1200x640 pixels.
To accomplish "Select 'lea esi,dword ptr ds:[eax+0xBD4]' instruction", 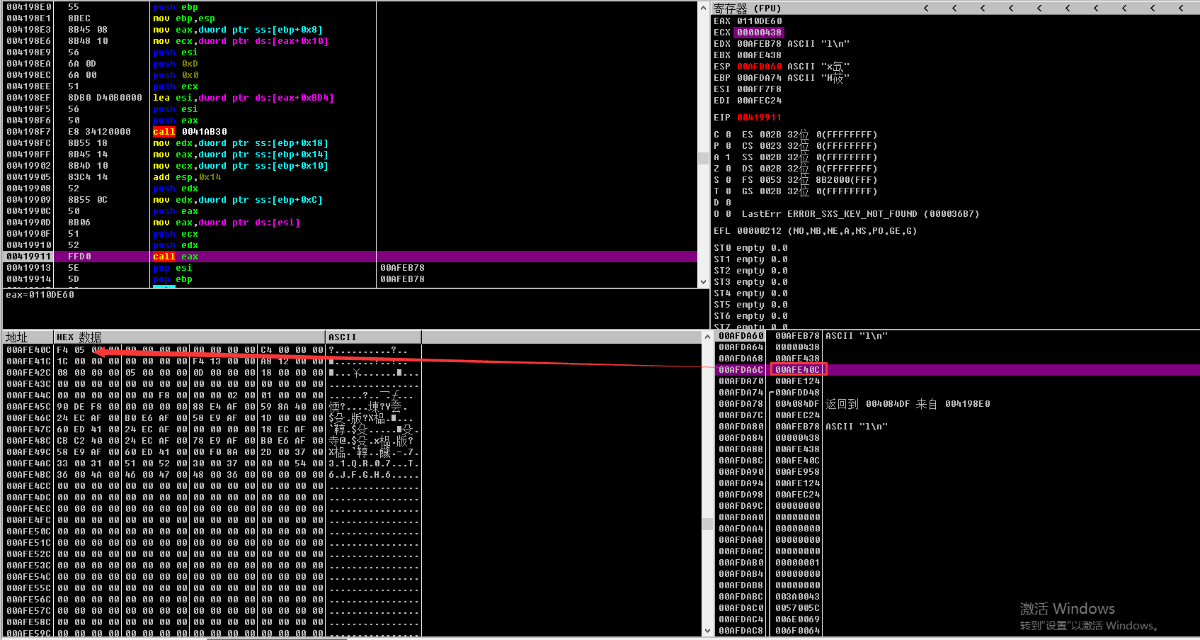I will (243, 97).
